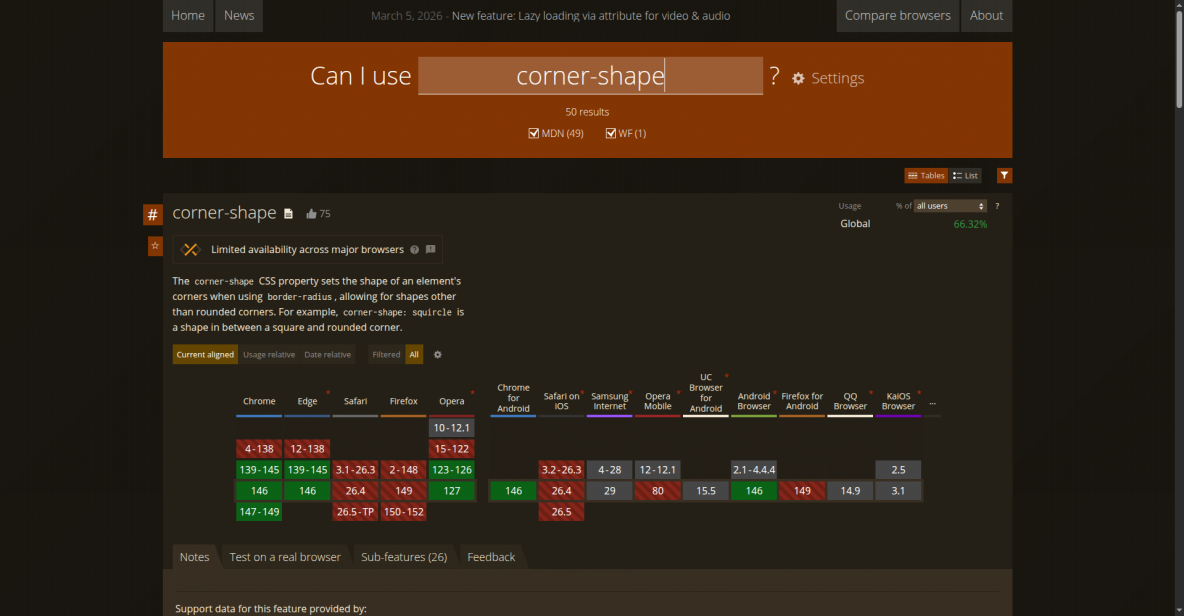Select Current aligned view mode
This screenshot has height=616, width=1184.
pos(205,355)
